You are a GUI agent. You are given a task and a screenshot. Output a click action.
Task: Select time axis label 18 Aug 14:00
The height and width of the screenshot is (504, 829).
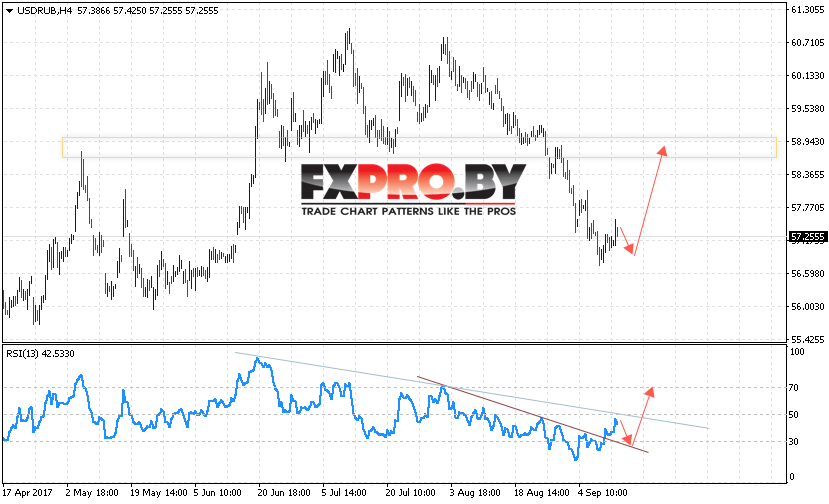pos(541,493)
